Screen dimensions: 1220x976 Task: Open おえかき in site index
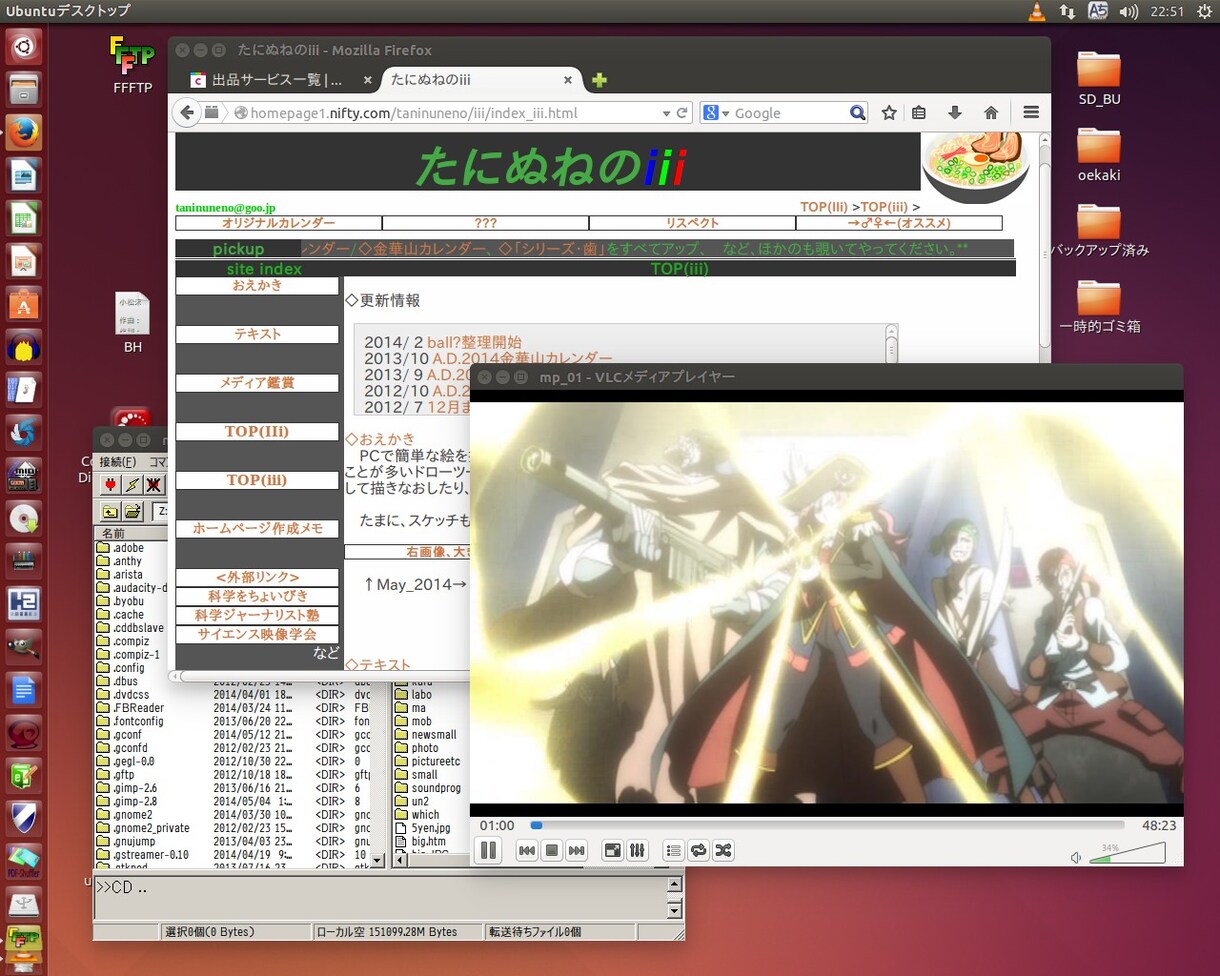coord(257,286)
